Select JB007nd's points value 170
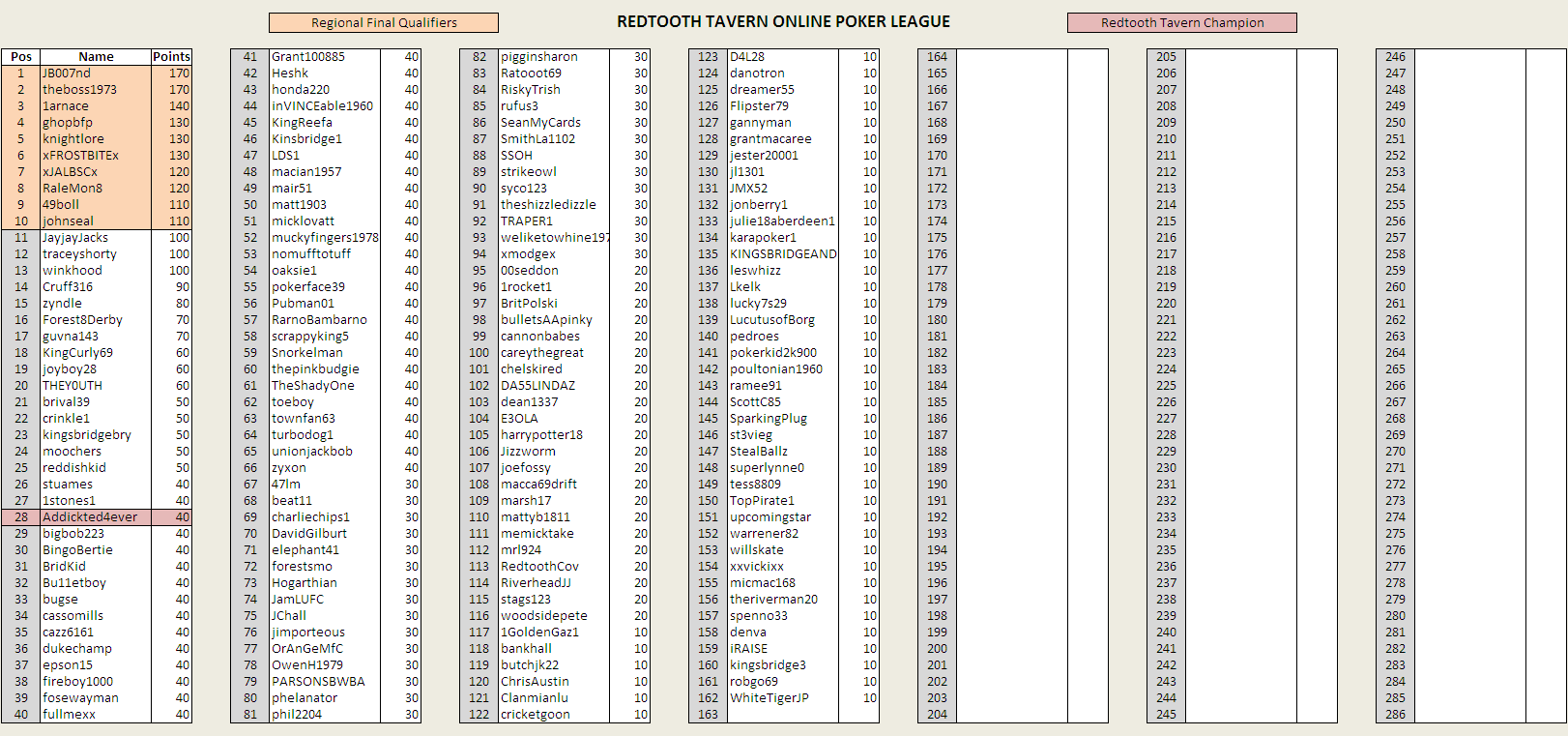 pos(171,74)
